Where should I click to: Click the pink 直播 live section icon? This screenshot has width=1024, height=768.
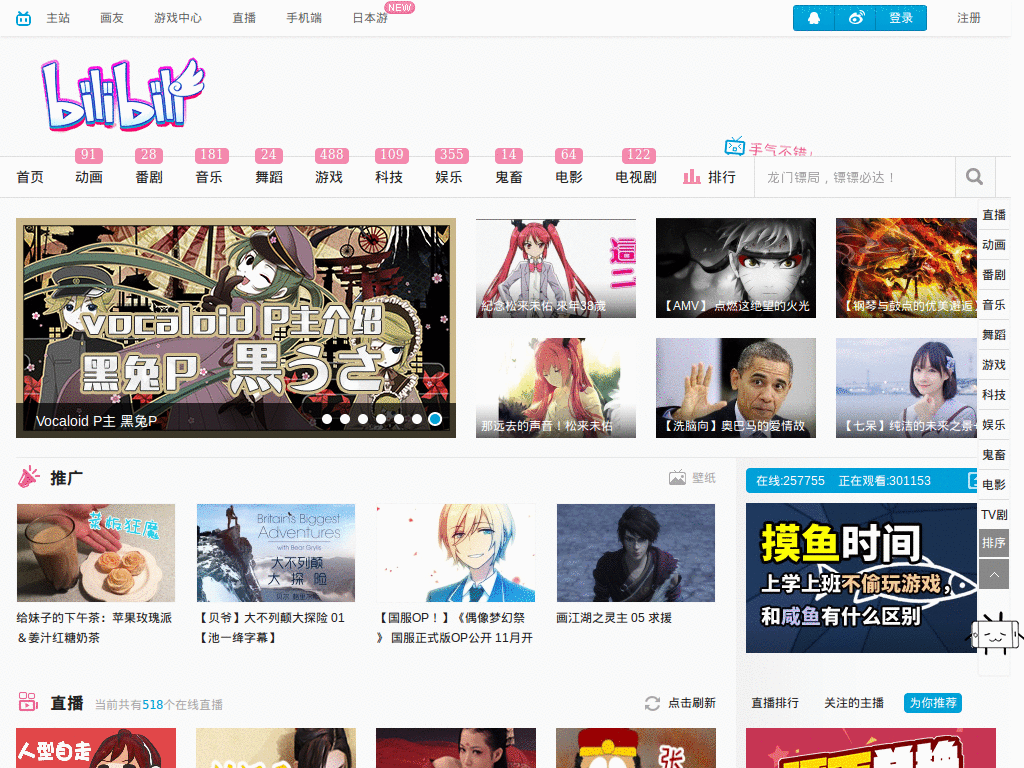(27, 703)
